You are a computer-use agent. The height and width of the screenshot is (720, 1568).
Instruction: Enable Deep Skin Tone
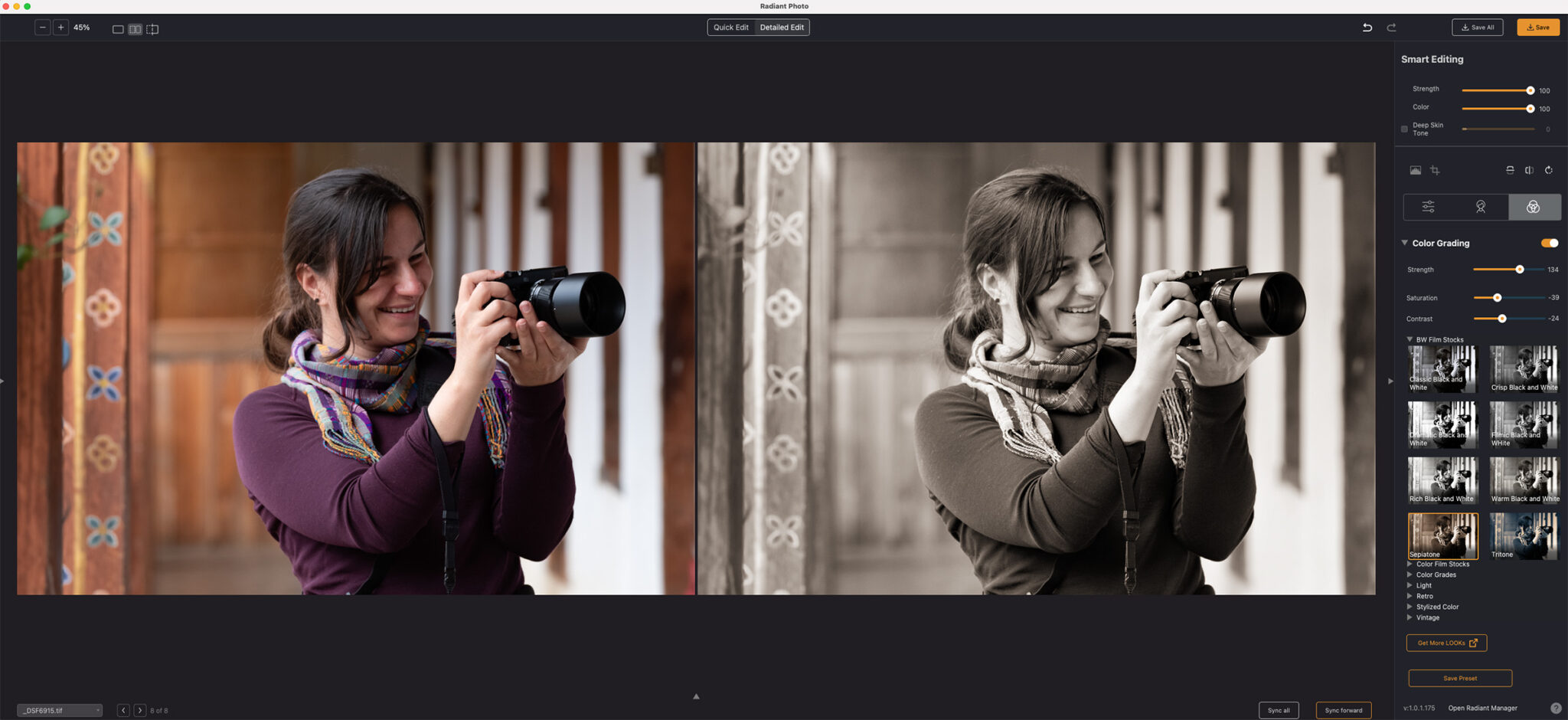coord(1405,129)
